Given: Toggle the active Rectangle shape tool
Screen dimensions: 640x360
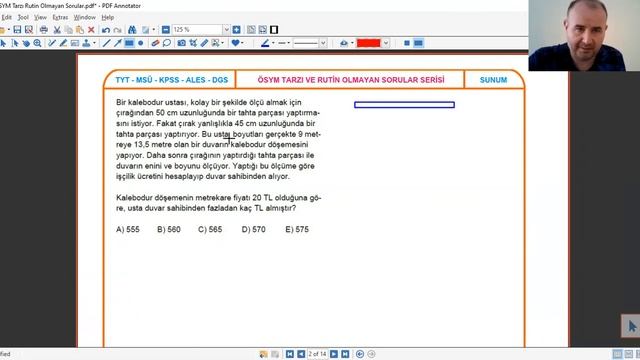Looking at the screenshot, I should (129, 43).
